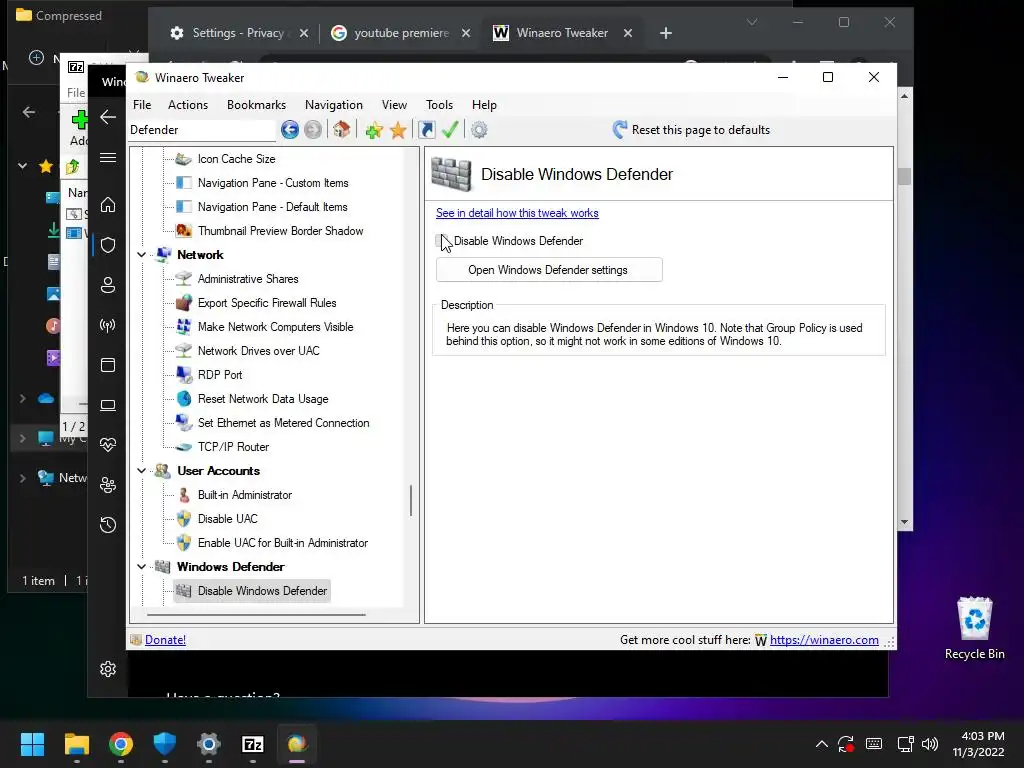Click shield icon in Windows Security sidebar
The height and width of the screenshot is (768, 1024).
coord(108,245)
